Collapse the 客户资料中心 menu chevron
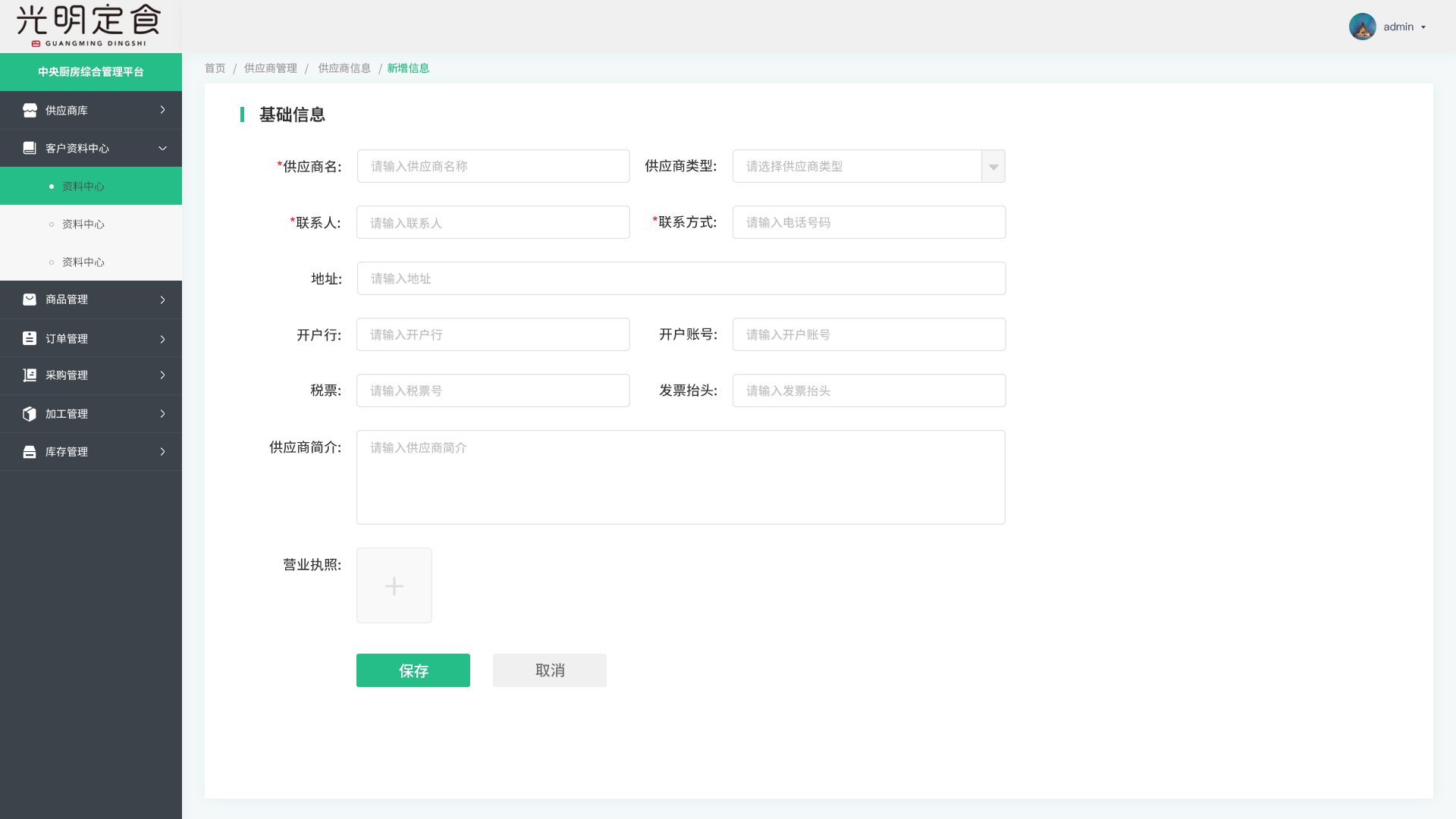 pyautogui.click(x=162, y=148)
